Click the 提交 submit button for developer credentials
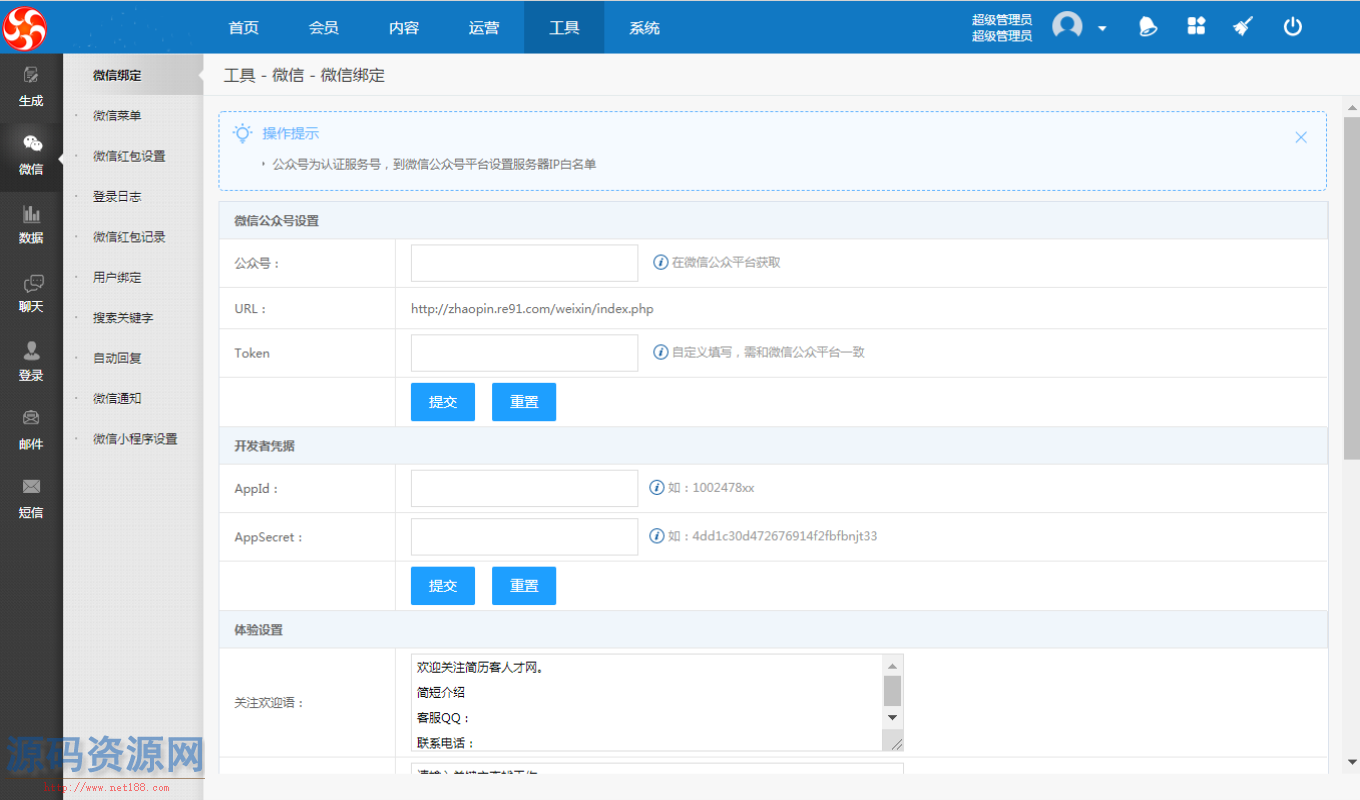Screen dimensions: 1360x800 (x=442, y=585)
